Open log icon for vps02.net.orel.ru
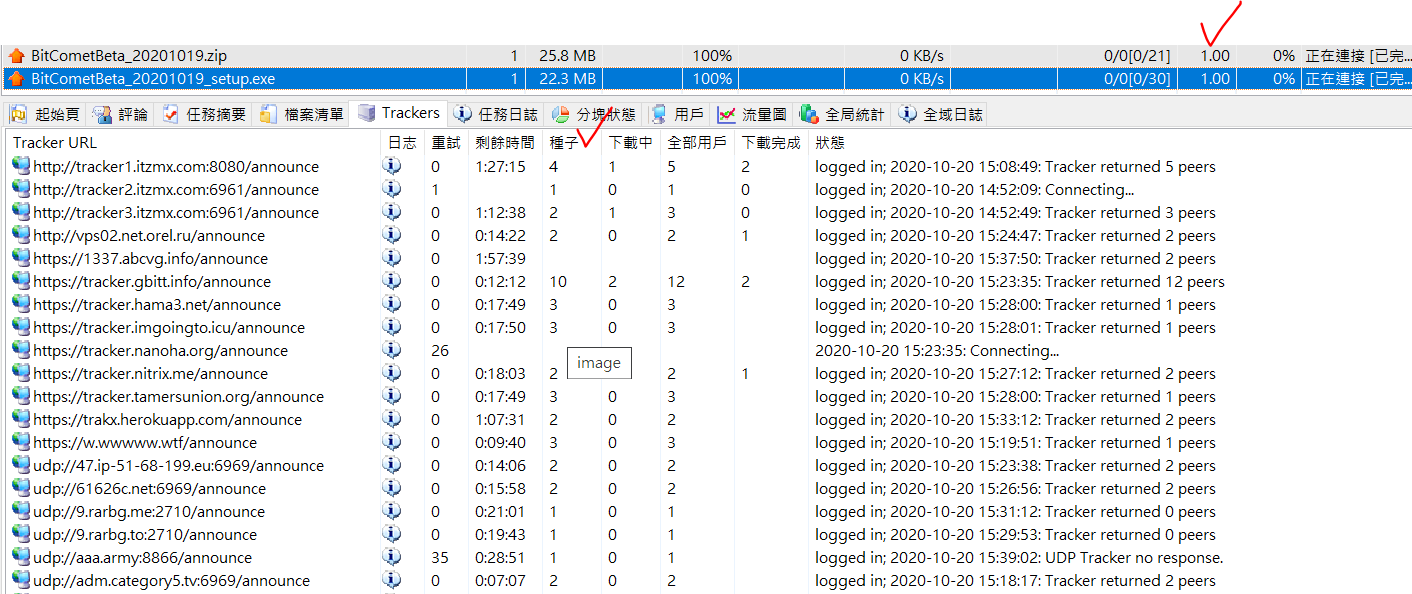This screenshot has width=1412, height=594. (392, 235)
